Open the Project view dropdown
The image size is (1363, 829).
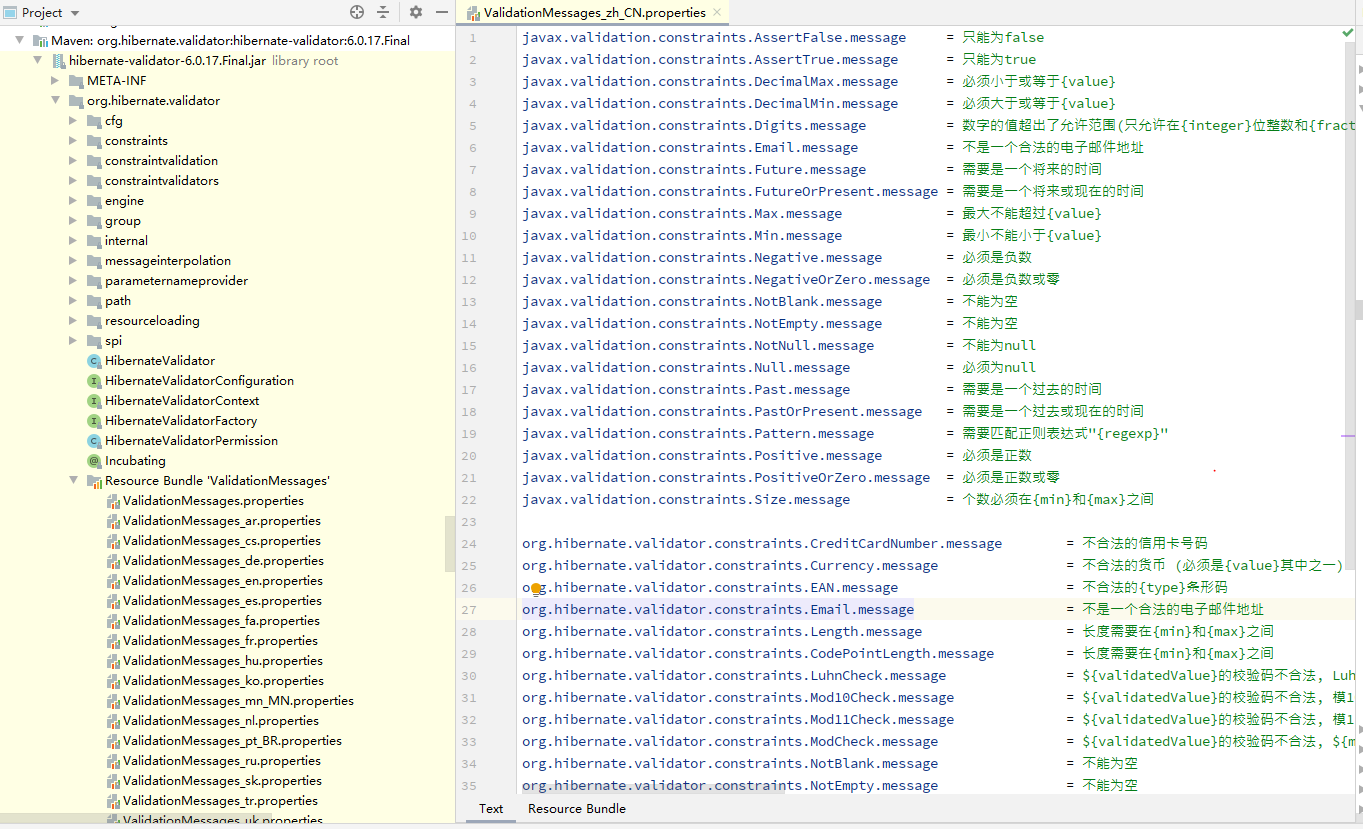point(75,13)
